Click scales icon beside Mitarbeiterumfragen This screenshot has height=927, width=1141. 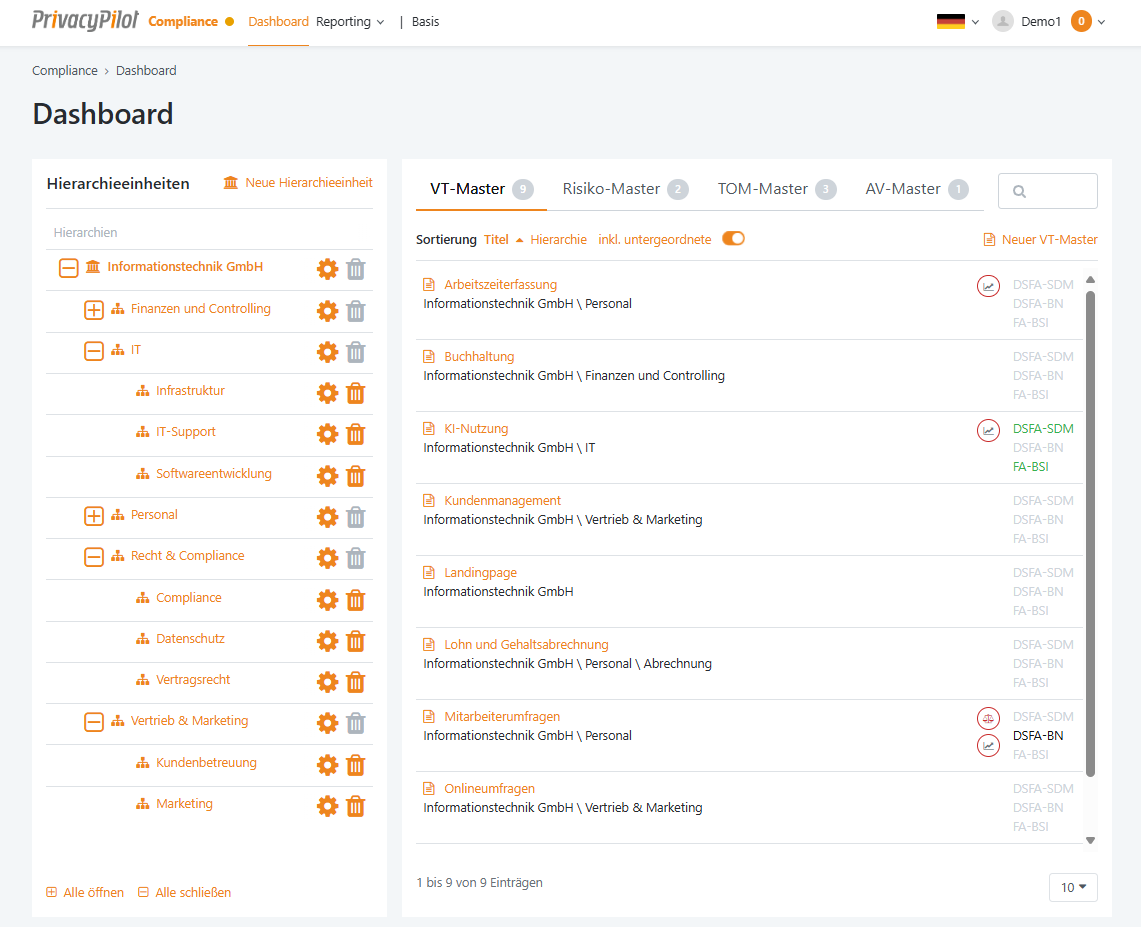[988, 718]
